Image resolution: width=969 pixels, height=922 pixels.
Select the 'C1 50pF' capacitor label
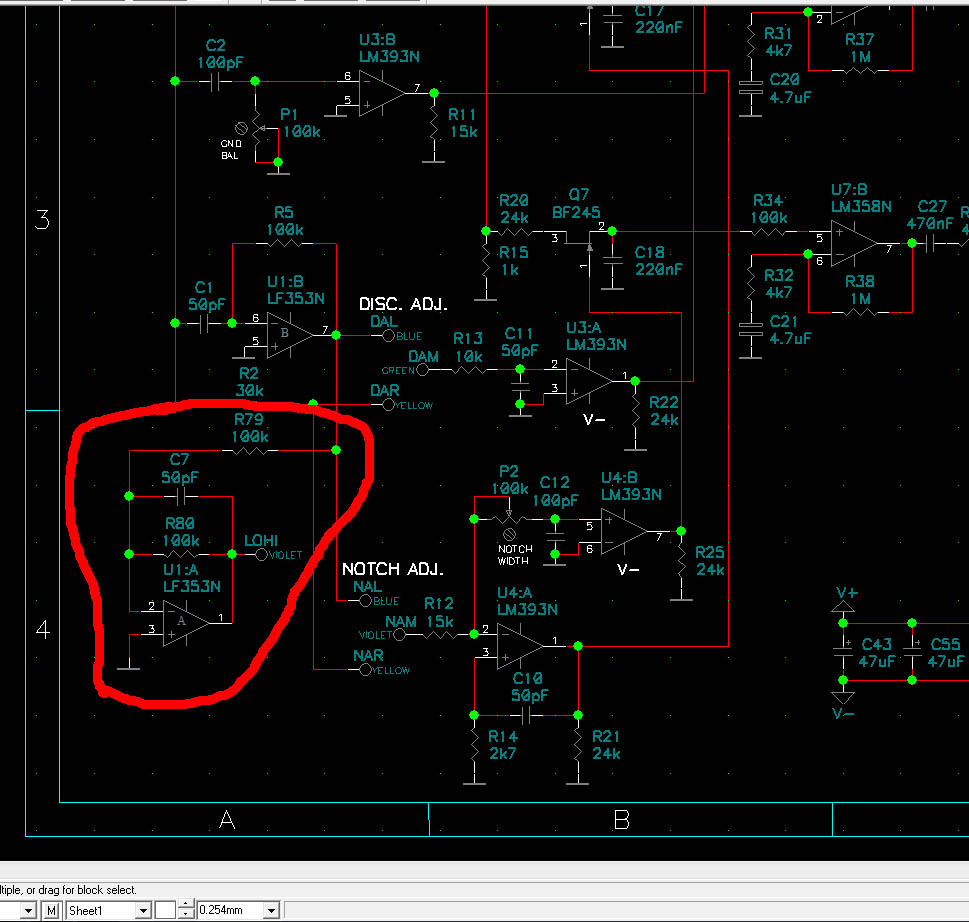pos(206,296)
